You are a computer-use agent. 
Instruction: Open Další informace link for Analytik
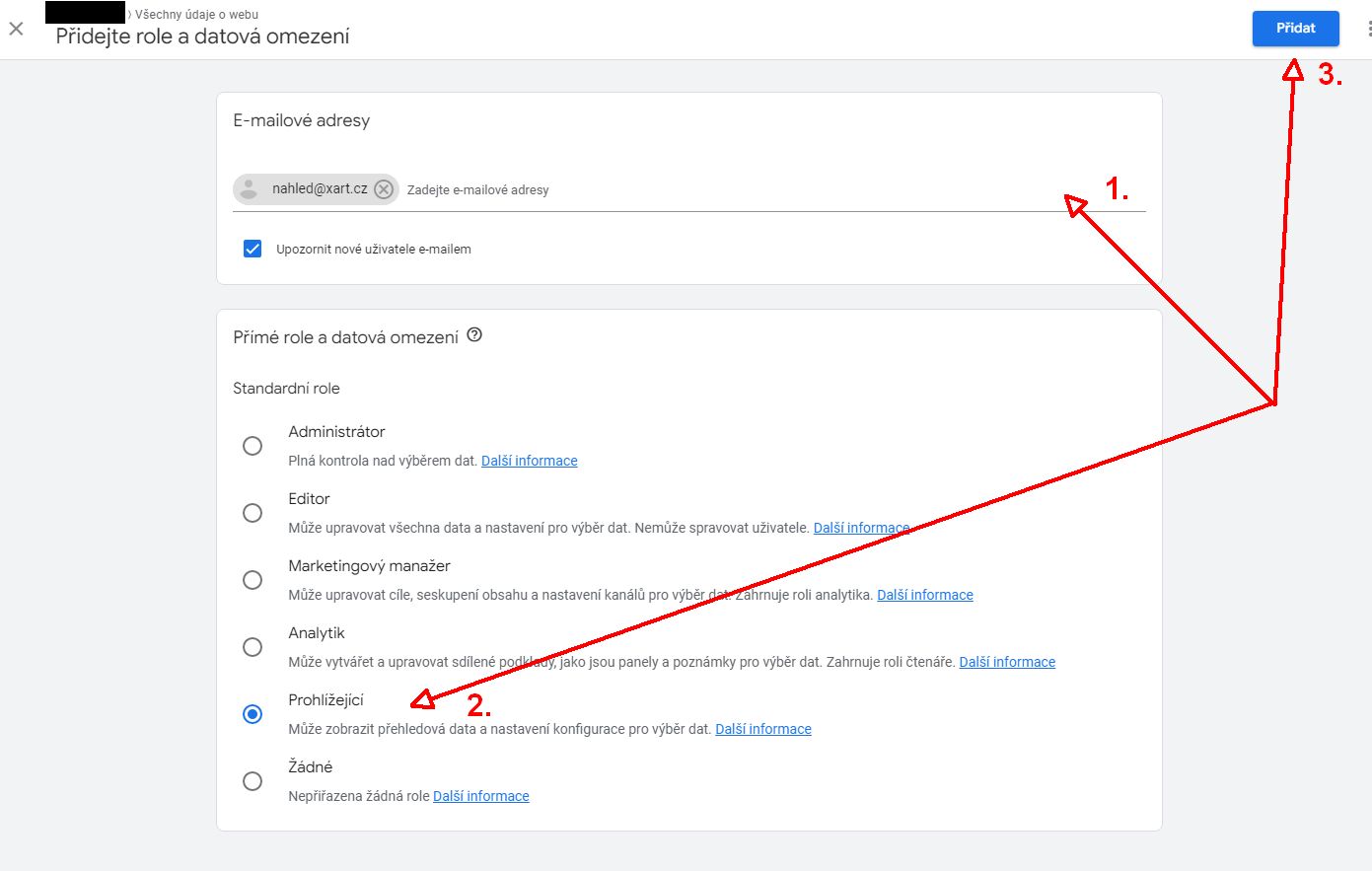[x=1007, y=662]
